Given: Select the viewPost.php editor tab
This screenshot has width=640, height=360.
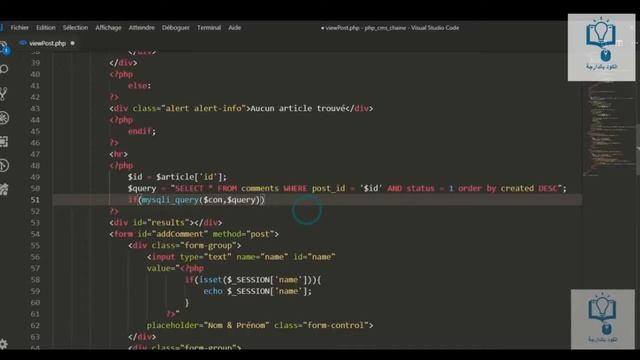Looking at the screenshot, I should point(47,43).
